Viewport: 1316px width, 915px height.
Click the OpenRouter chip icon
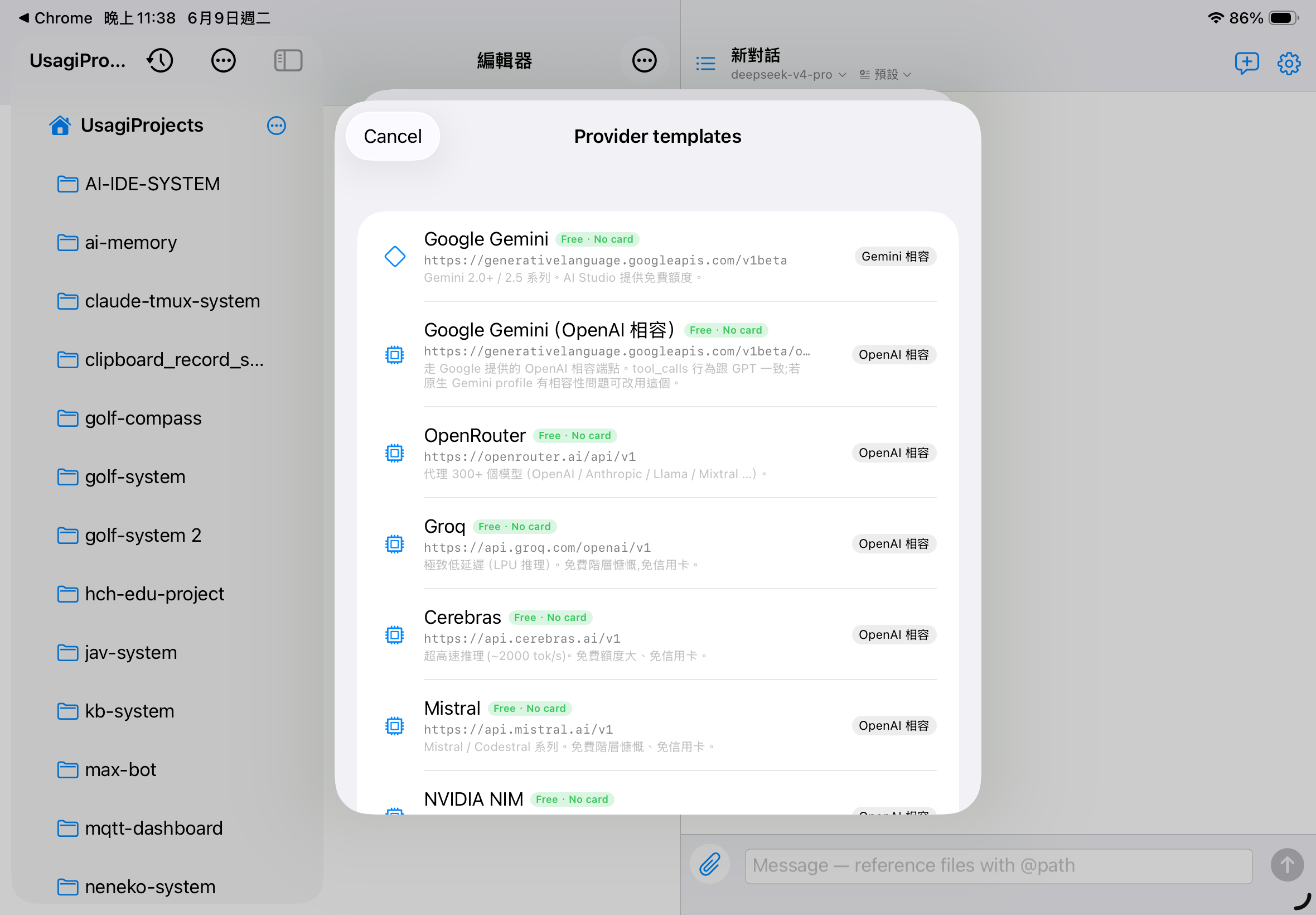pyautogui.click(x=395, y=453)
